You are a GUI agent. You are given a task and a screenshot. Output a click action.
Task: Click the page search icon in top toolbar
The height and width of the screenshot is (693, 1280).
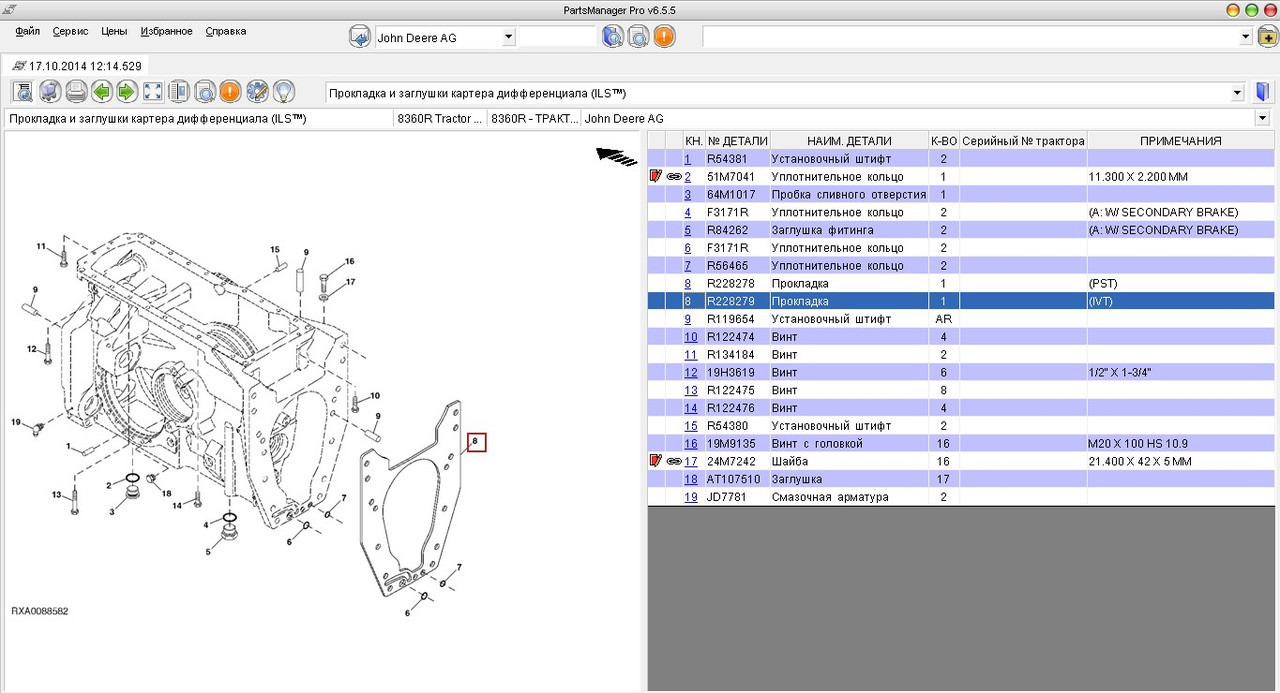click(x=638, y=37)
